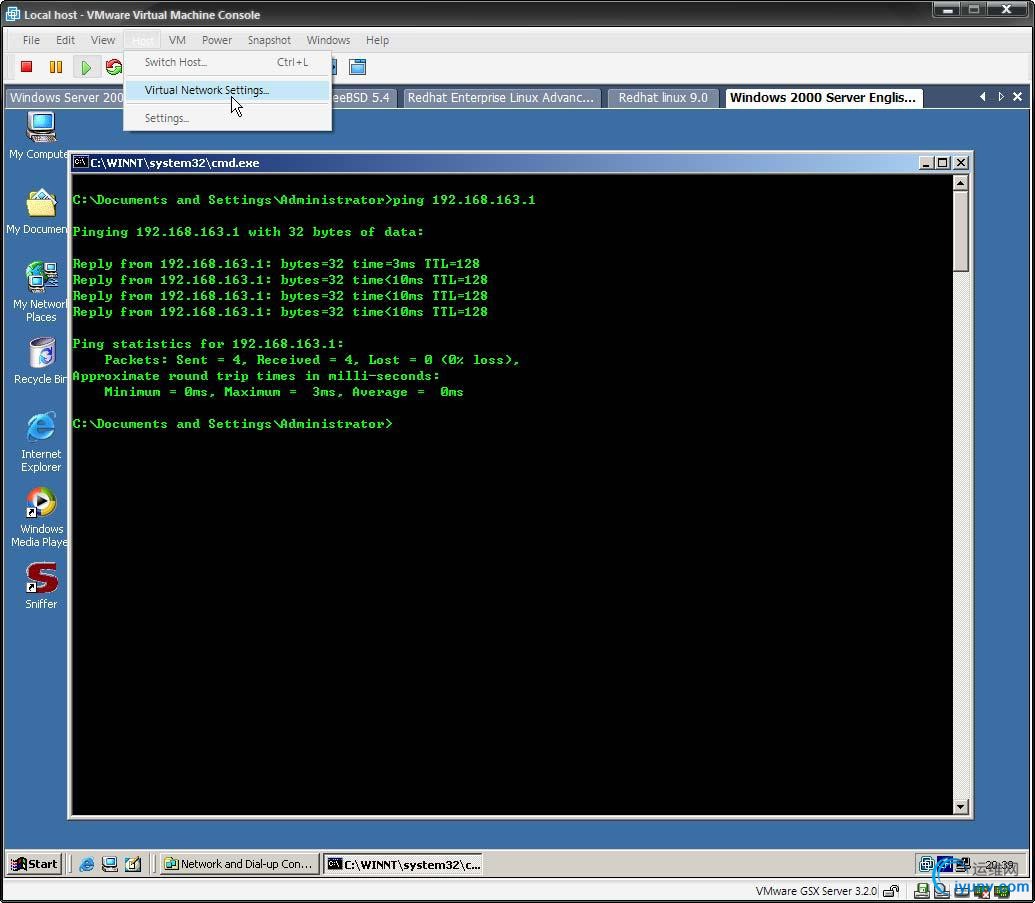Close the current VM tab
The image size is (1035, 903).
pos(1017,97)
